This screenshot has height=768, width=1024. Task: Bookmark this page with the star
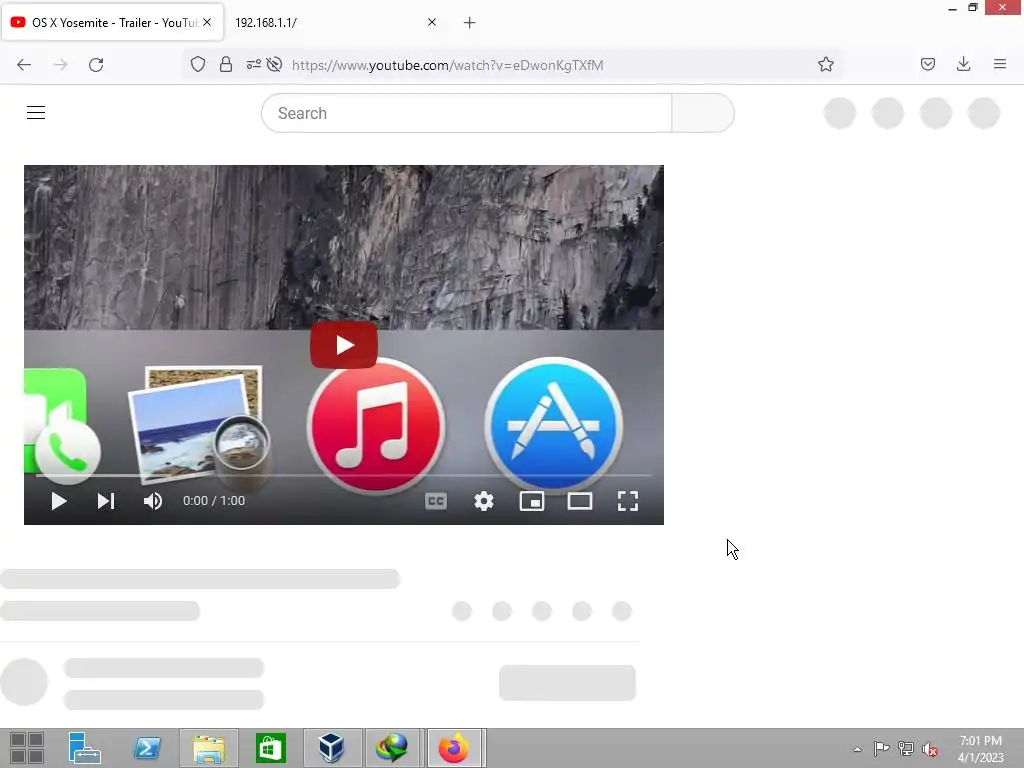coord(825,64)
